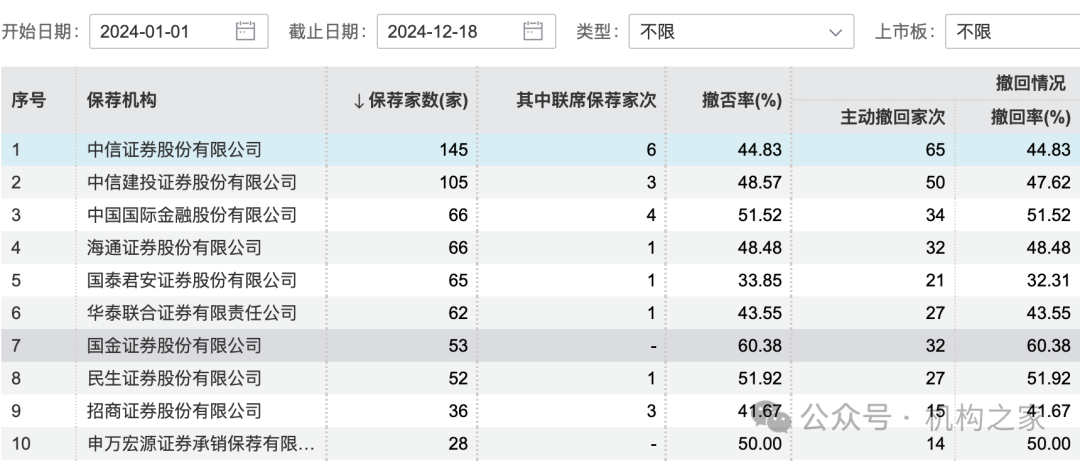Click the 主动撤回家次 value 65
1080x461 pixels.
click(935, 150)
